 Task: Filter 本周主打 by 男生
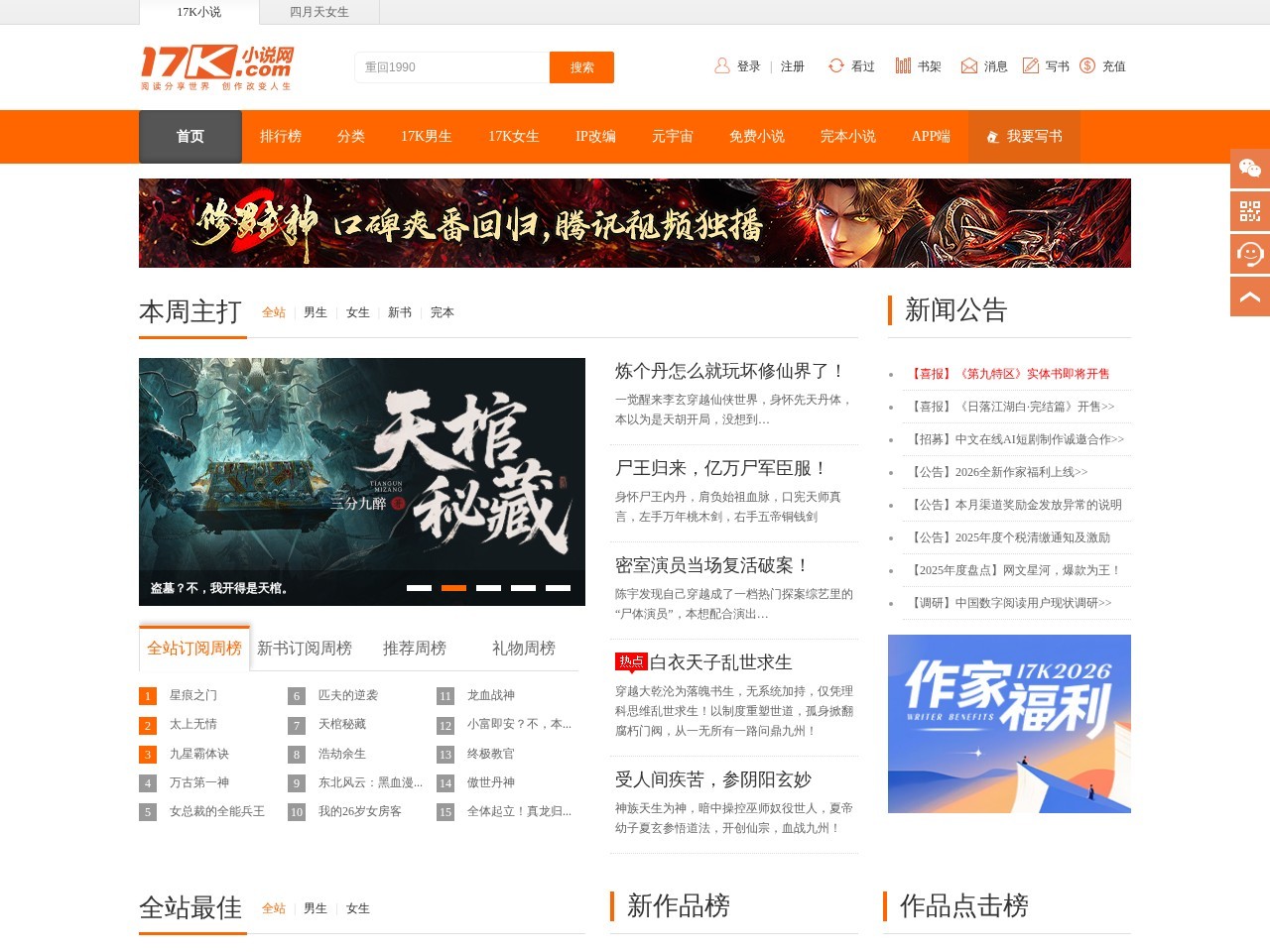click(316, 312)
